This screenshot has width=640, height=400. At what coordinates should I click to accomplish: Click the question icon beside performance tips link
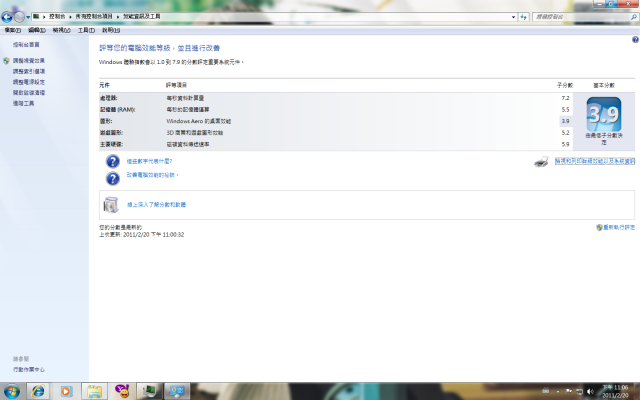click(113, 178)
